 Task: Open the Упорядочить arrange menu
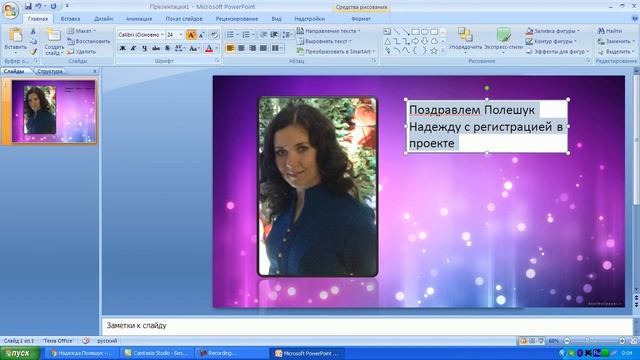point(465,40)
